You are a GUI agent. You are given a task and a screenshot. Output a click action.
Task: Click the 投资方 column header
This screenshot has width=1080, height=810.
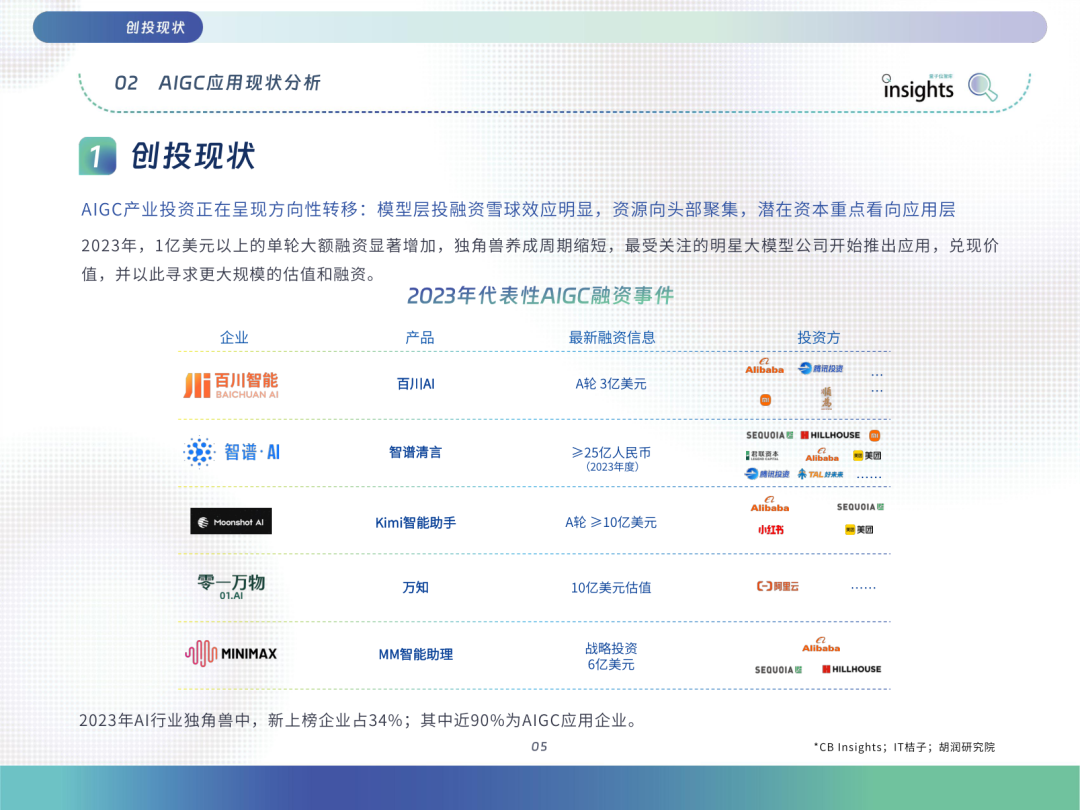point(818,338)
